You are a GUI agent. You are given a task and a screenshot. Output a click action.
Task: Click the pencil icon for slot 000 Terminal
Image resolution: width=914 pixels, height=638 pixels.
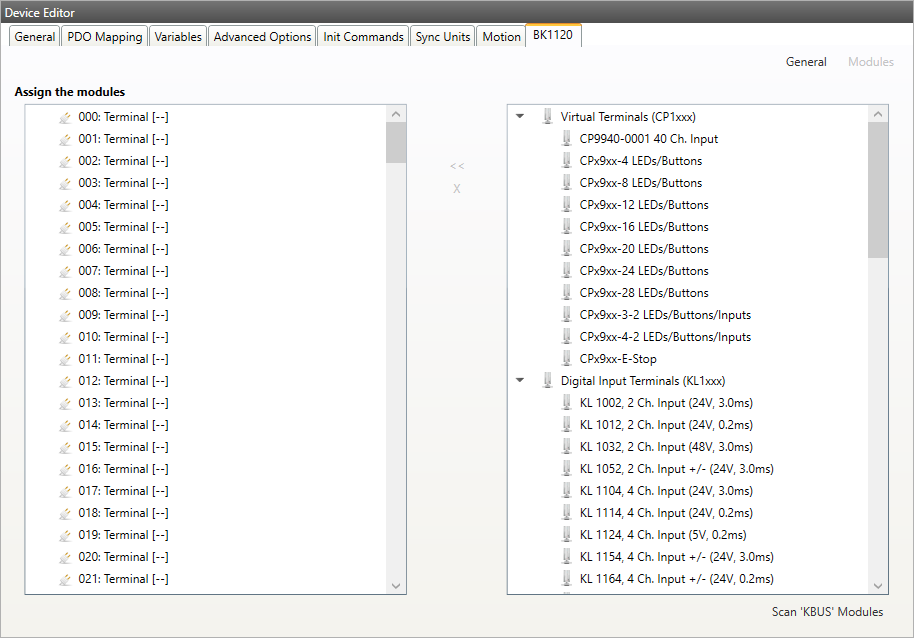pyautogui.click(x=65, y=117)
